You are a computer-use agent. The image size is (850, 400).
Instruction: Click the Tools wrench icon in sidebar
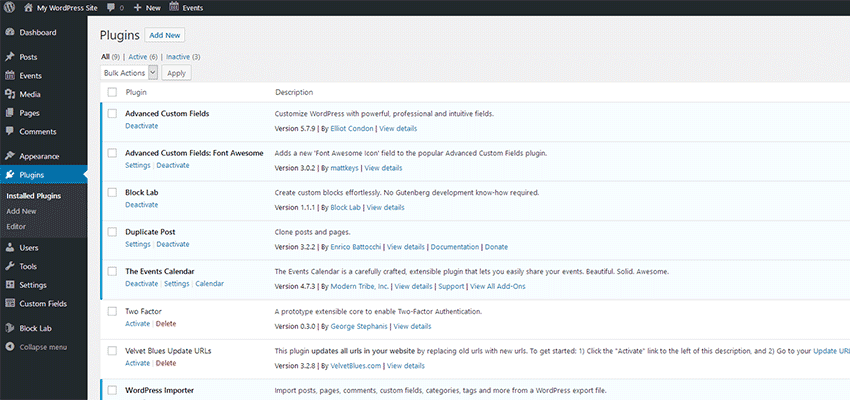(x=9, y=266)
